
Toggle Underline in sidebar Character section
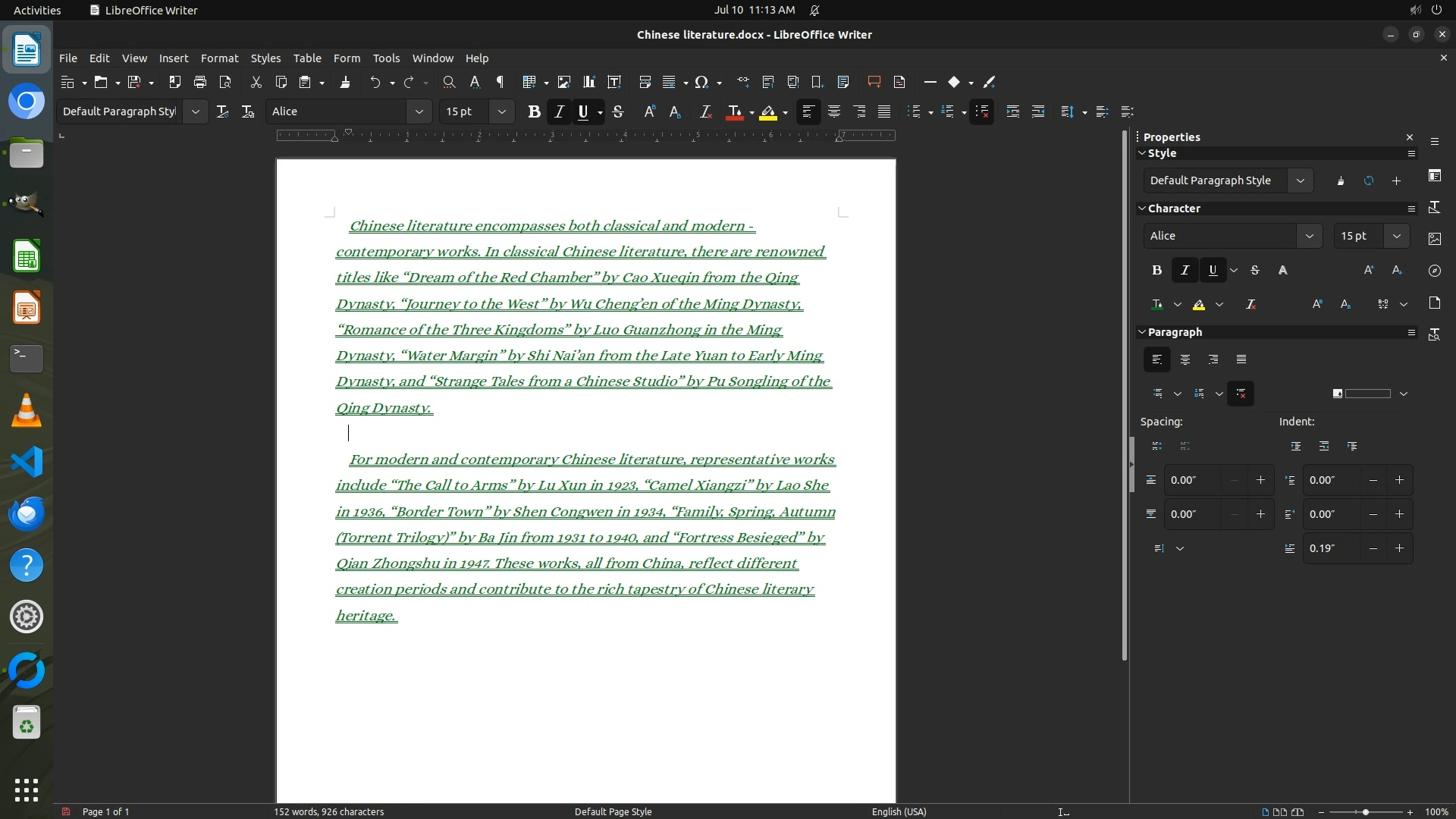[1213, 270]
